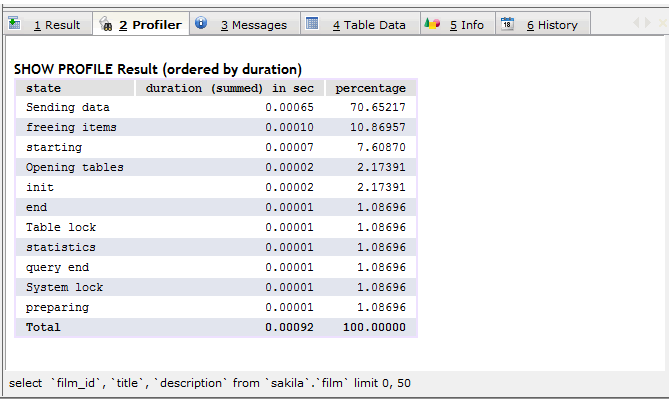Switch to the Messages tab label

[x=253, y=25]
